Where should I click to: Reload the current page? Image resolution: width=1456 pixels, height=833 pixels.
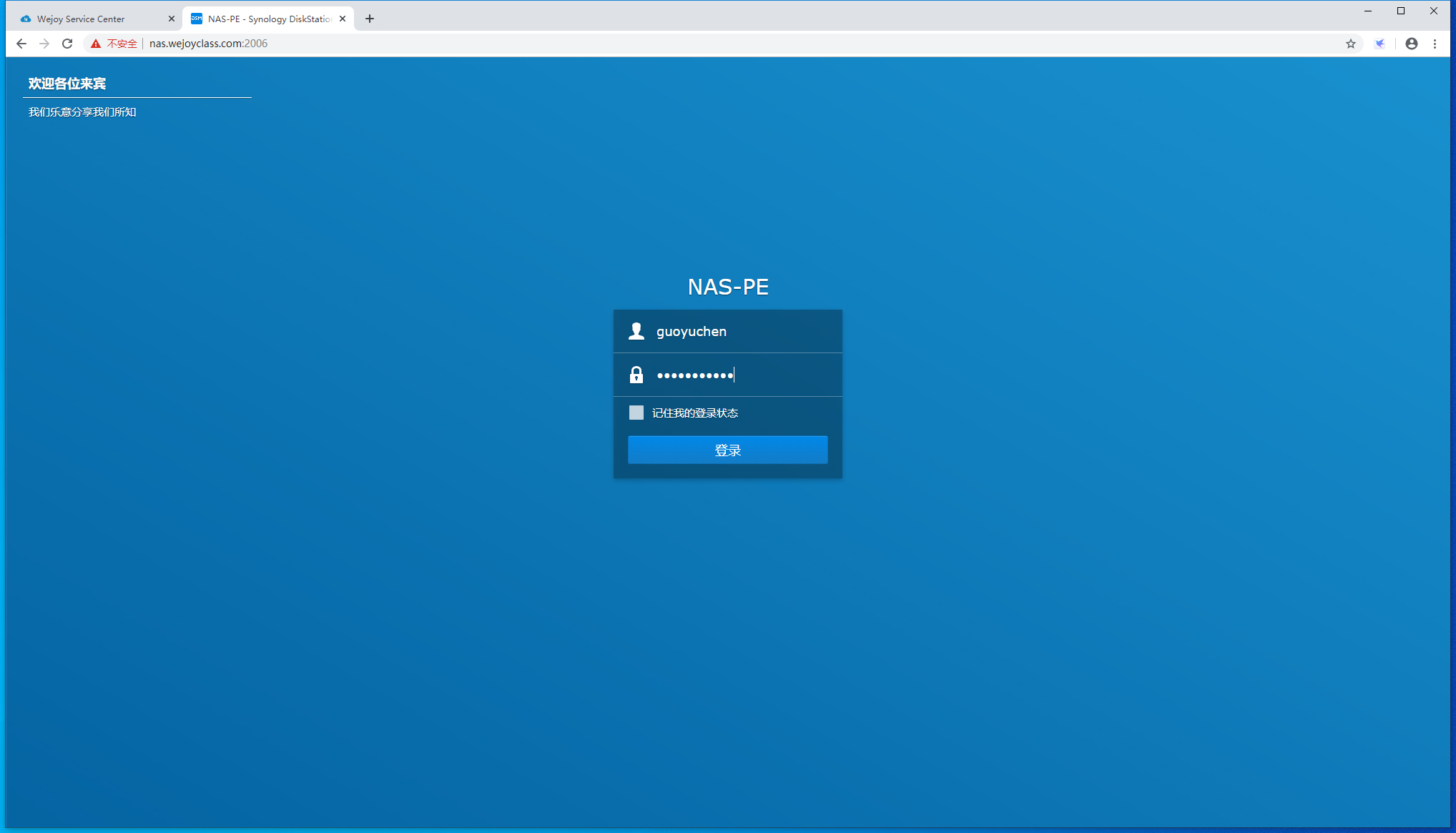(67, 44)
